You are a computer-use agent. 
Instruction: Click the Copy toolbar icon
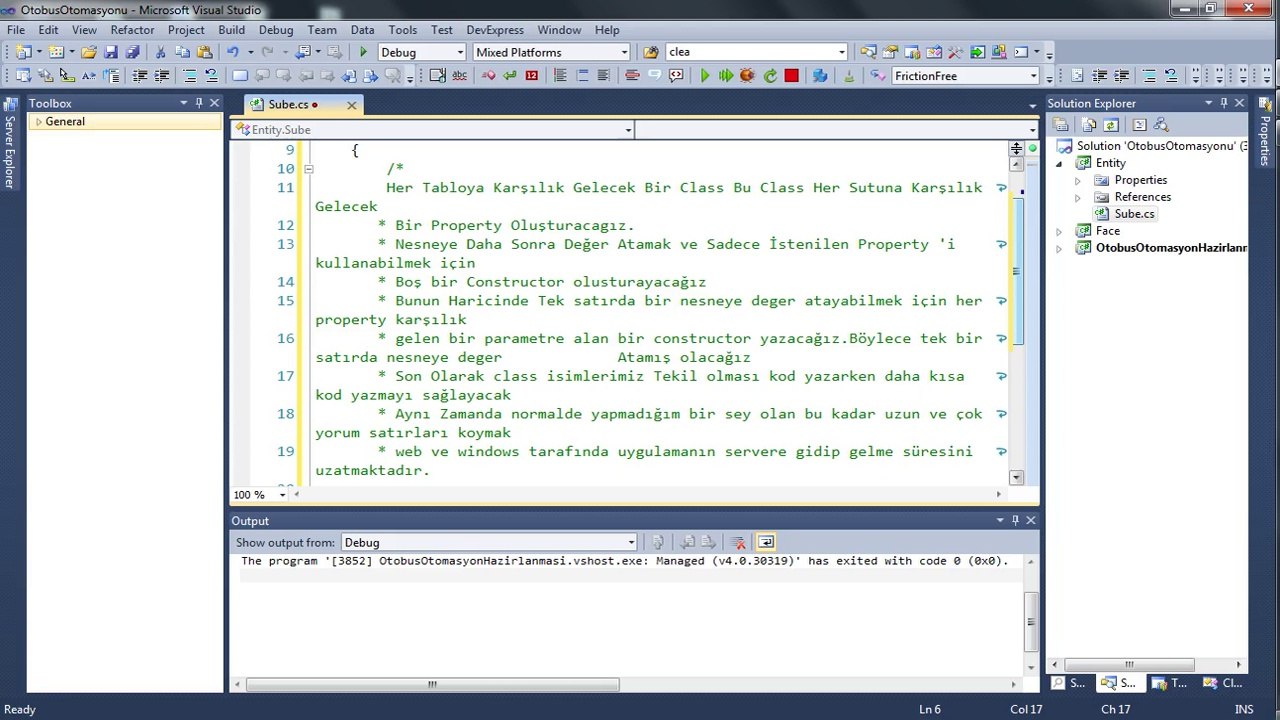click(183, 52)
